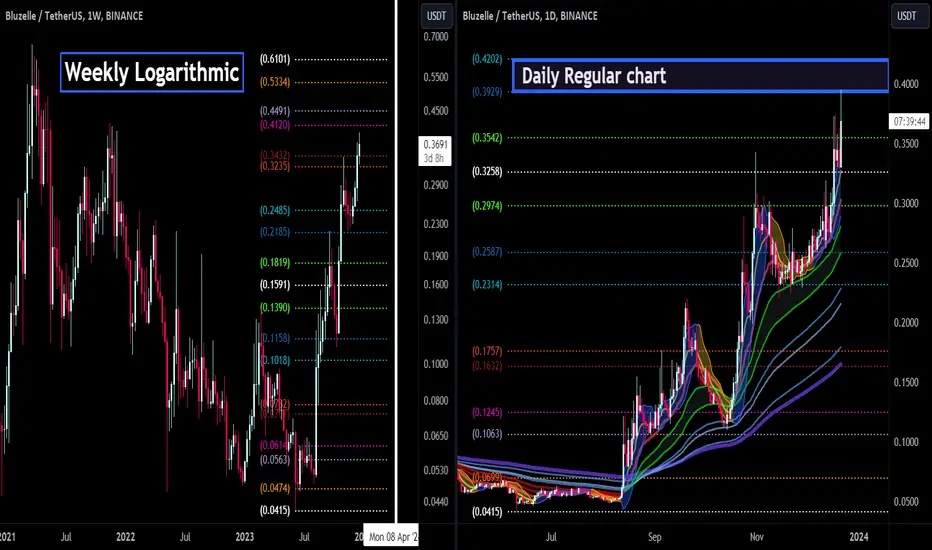Select the (0.1063) level label
932x550 pixels.
(x=487, y=433)
